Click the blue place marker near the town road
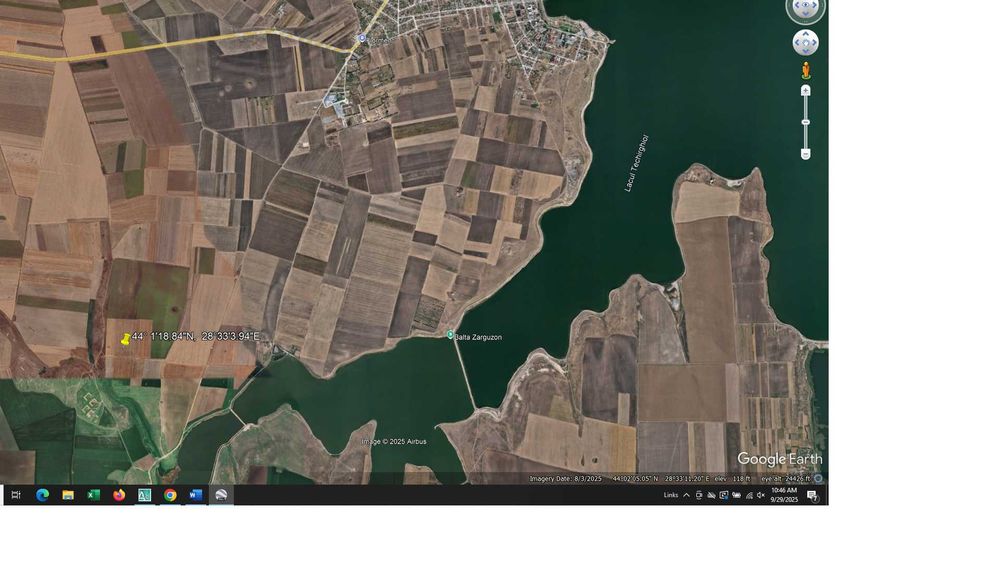 coord(362,38)
